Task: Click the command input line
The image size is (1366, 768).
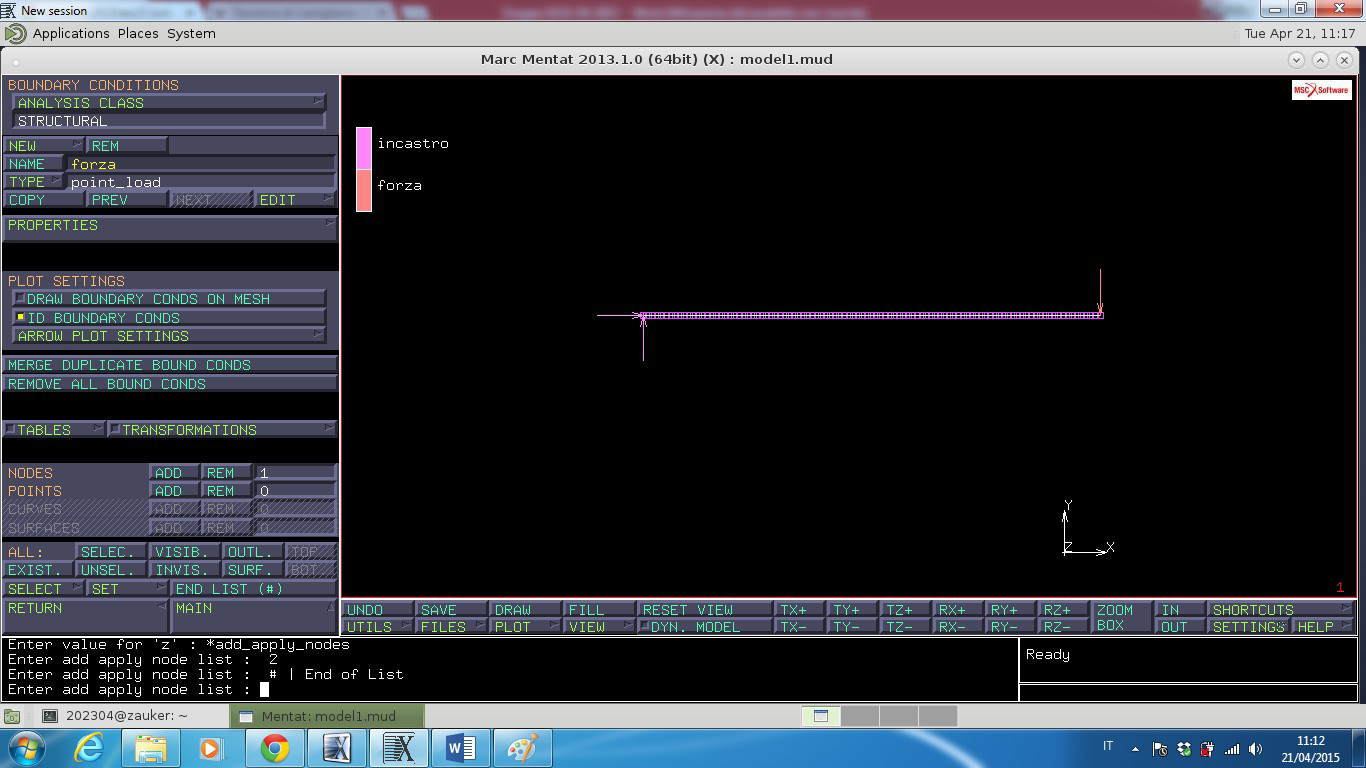Action: pos(510,689)
